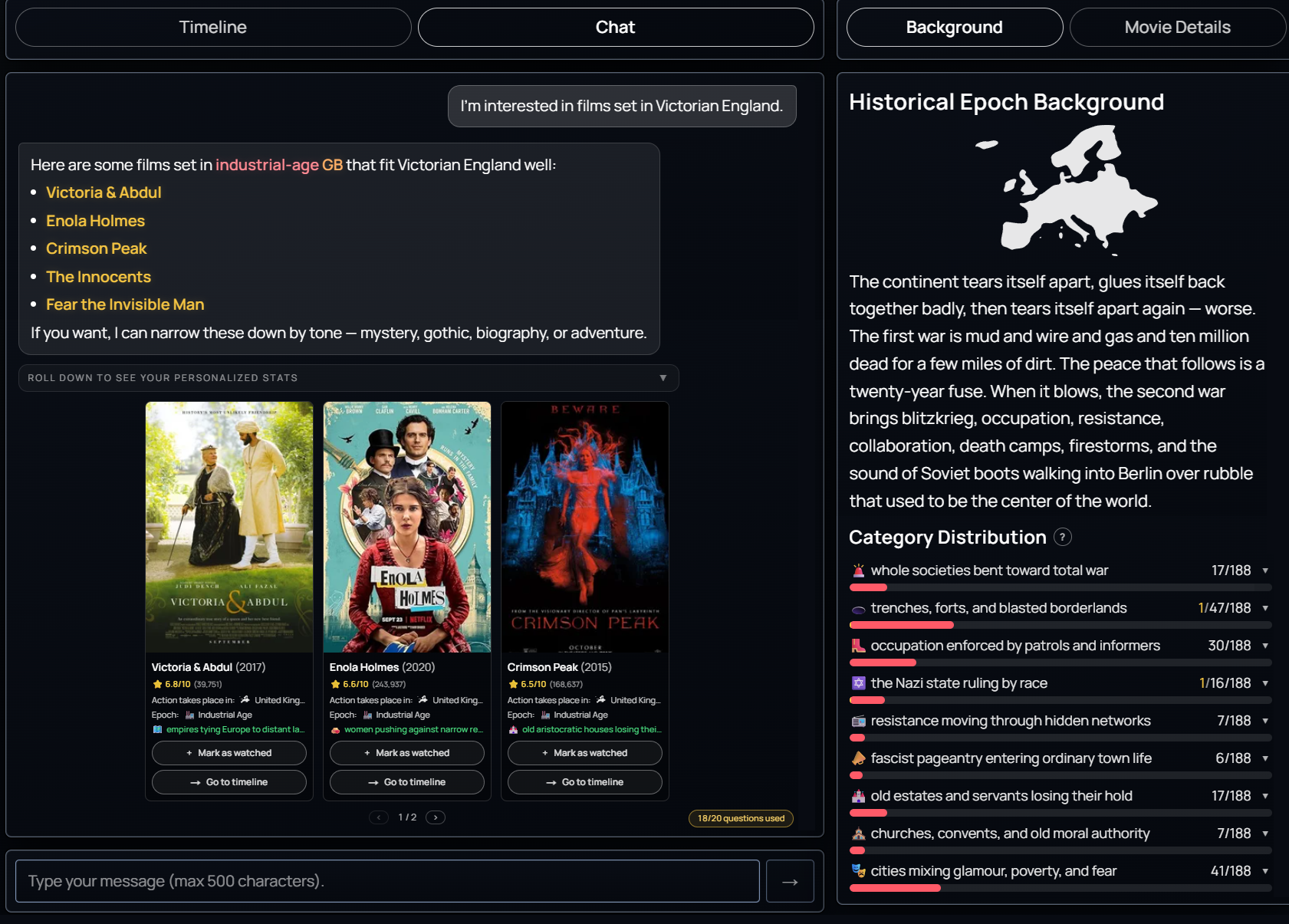Send message with the arrow button
This screenshot has height=924, width=1289.
click(x=790, y=882)
